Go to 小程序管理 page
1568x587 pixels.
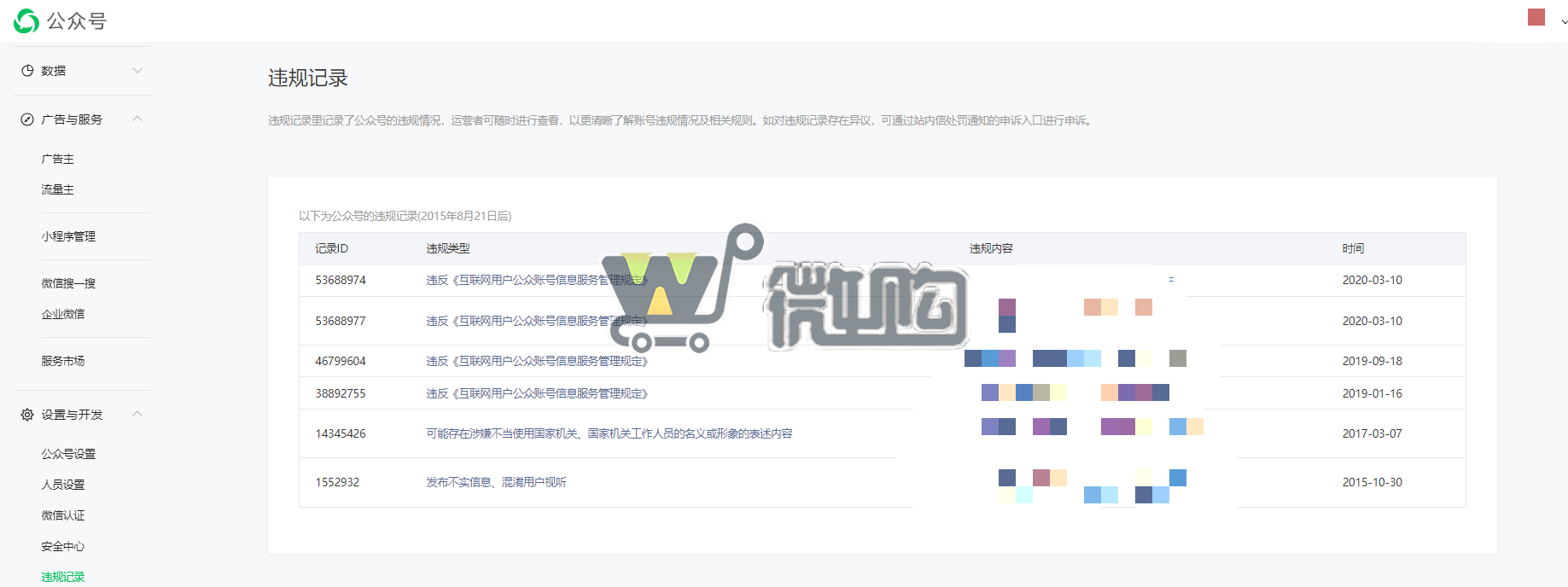[68, 236]
